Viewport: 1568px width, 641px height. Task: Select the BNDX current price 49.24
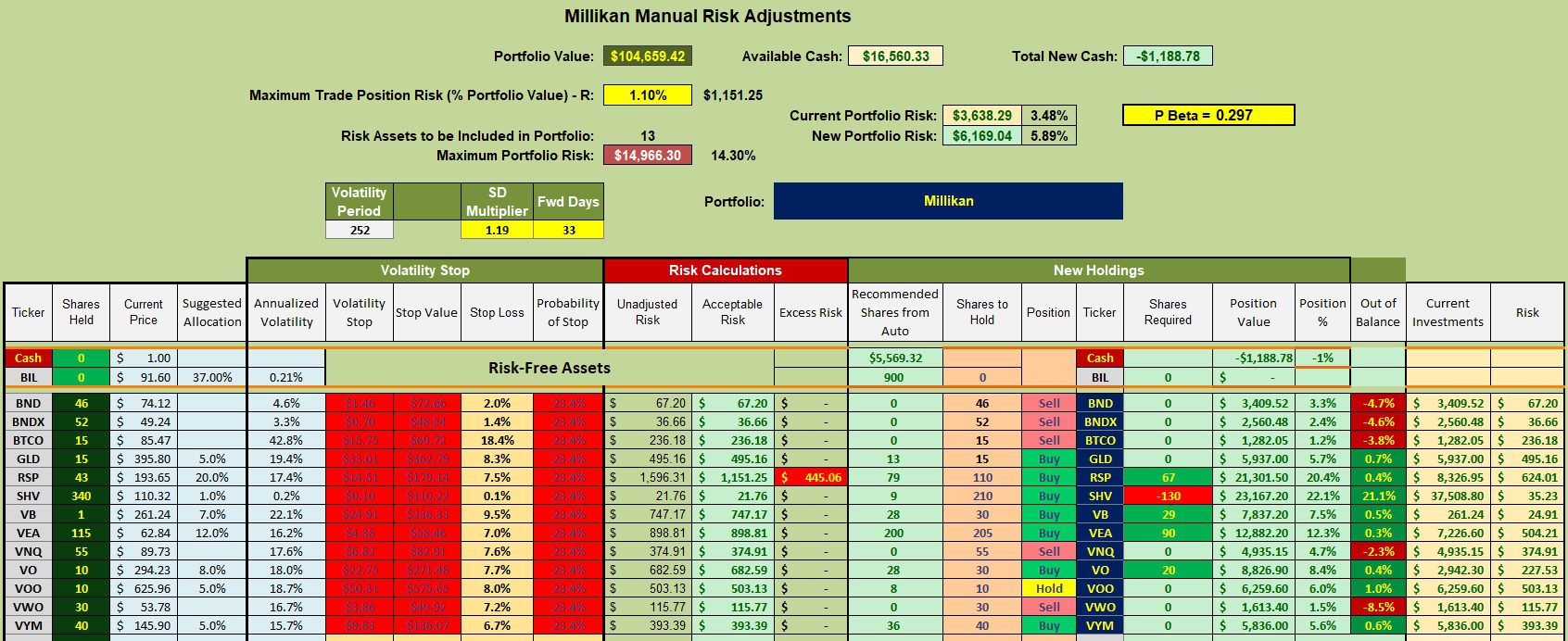pos(144,422)
